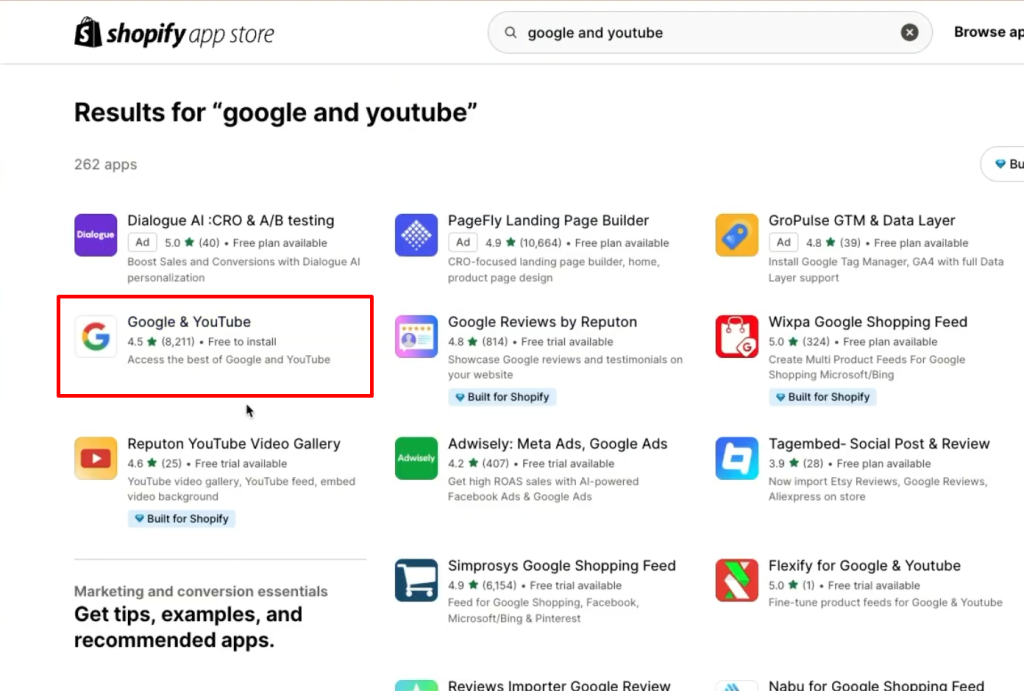Open the Simprosys Google Shopping Feed link
The height and width of the screenshot is (691, 1024).
pyautogui.click(x=561, y=566)
